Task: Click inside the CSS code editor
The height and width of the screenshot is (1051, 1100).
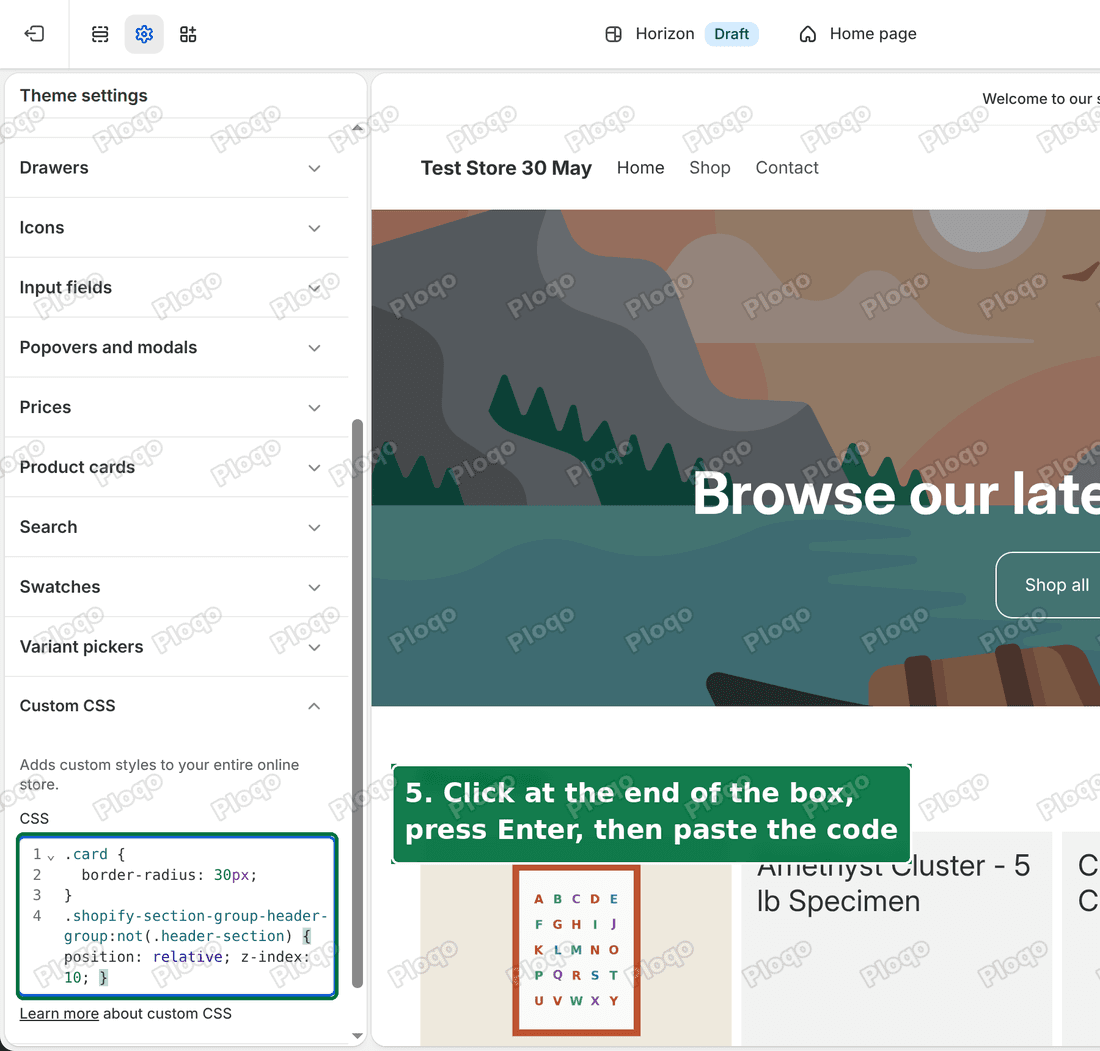Action: 177,916
